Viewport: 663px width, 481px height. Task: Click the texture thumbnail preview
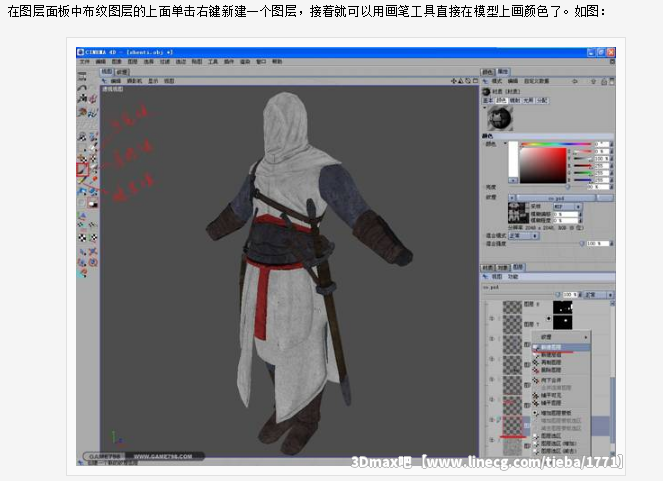(518, 213)
